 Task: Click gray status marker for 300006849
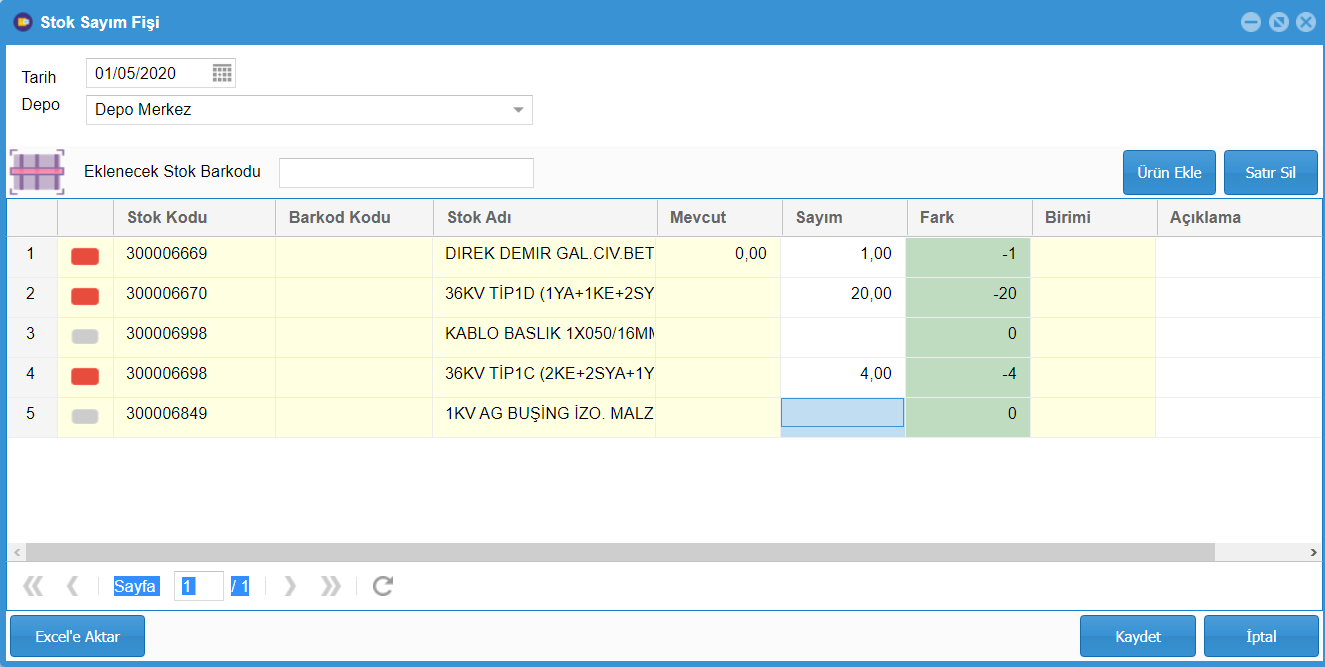click(85, 417)
